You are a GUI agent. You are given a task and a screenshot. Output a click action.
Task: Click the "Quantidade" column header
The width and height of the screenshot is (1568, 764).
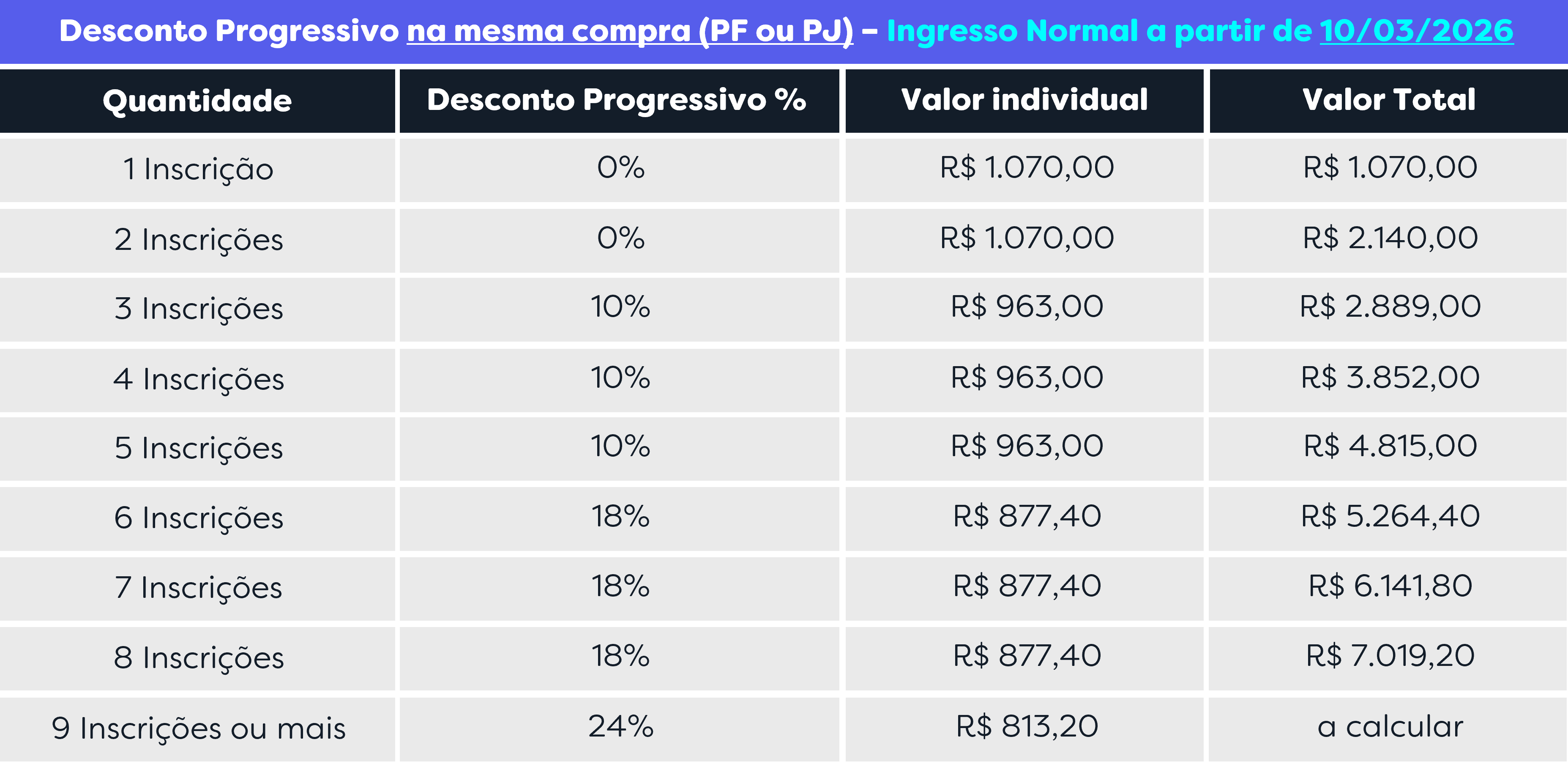tap(197, 101)
